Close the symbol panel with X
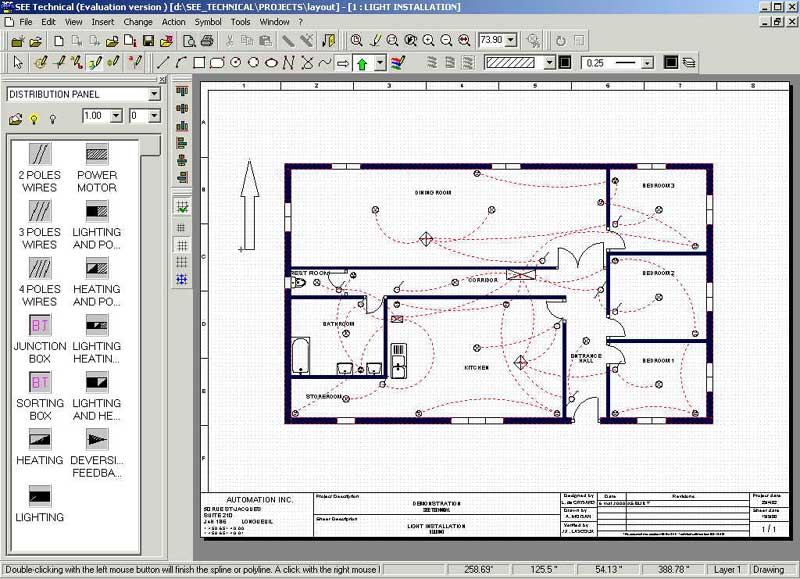The height and width of the screenshot is (579, 800). [162, 80]
